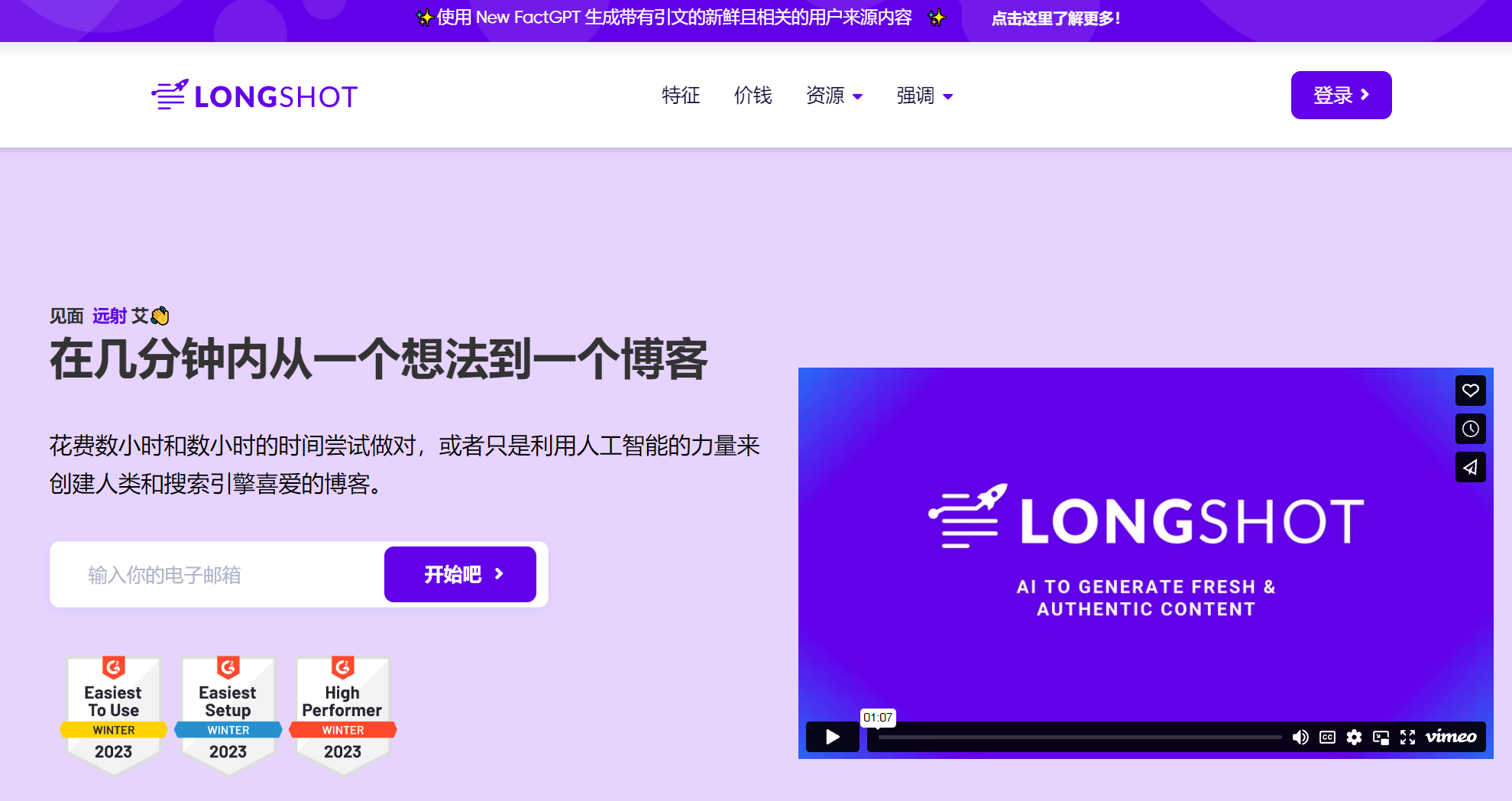
Task: Click the Watch Later clock icon
Action: pyautogui.click(x=1470, y=429)
